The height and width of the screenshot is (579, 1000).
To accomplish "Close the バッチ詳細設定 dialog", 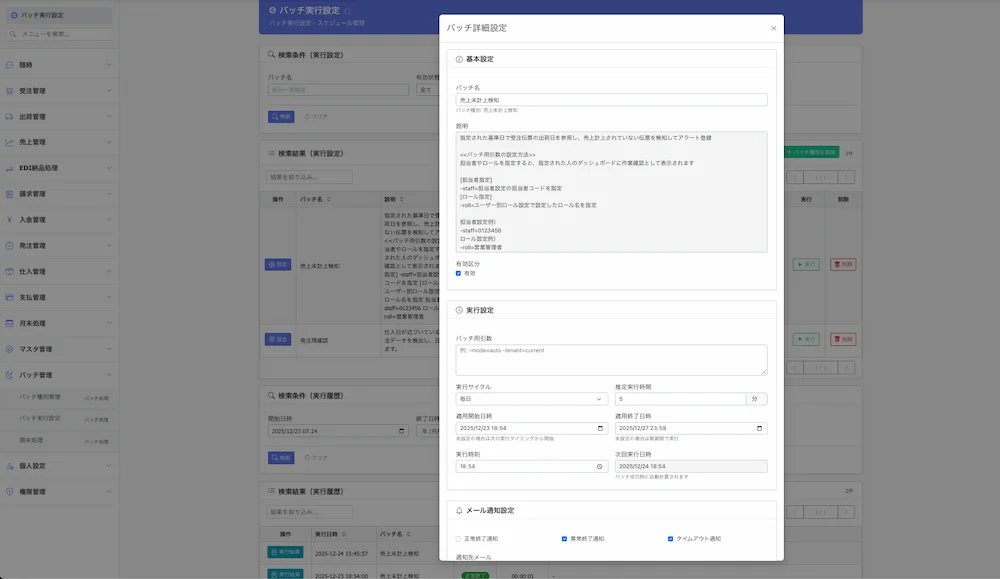I will (x=773, y=28).
